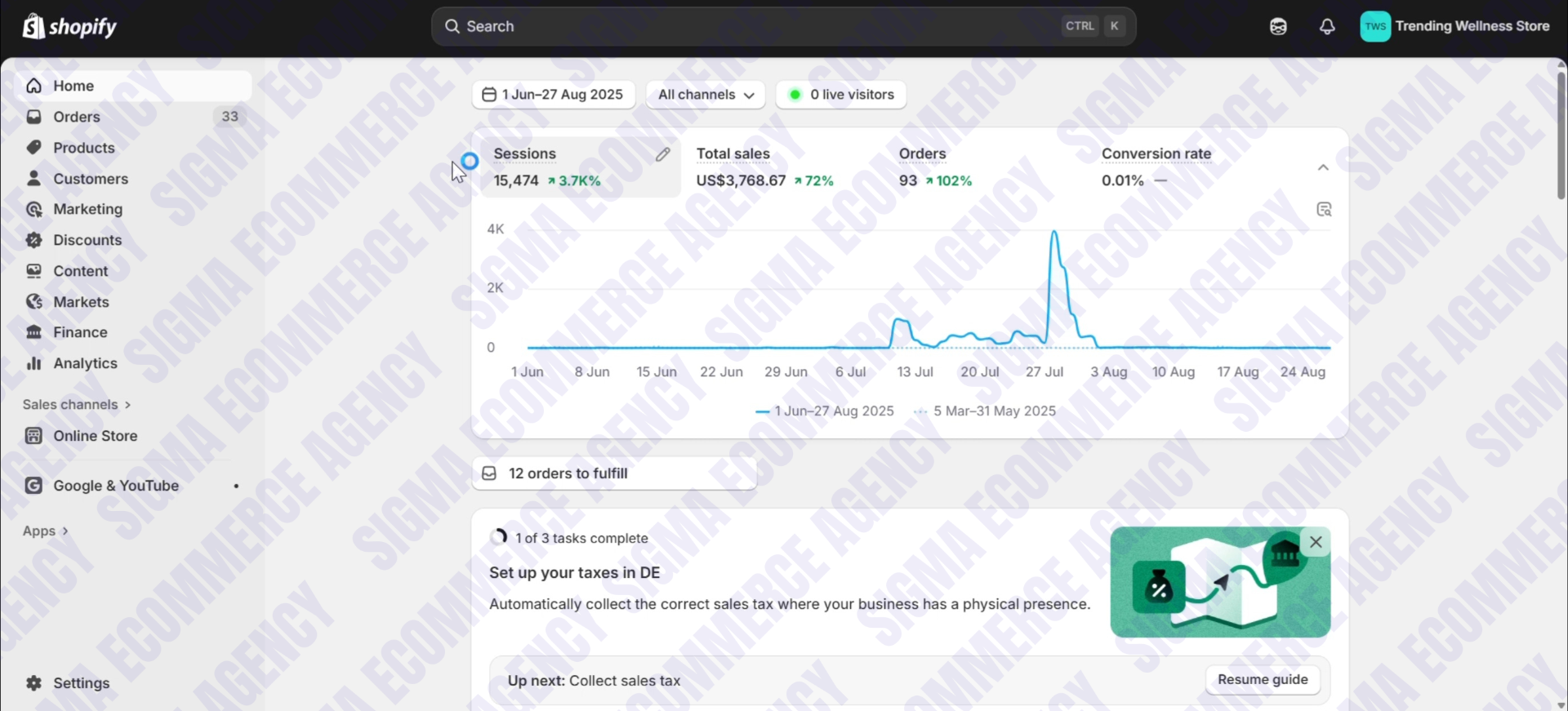Open the chart report view icon
The image size is (1568, 711).
coord(1324,210)
